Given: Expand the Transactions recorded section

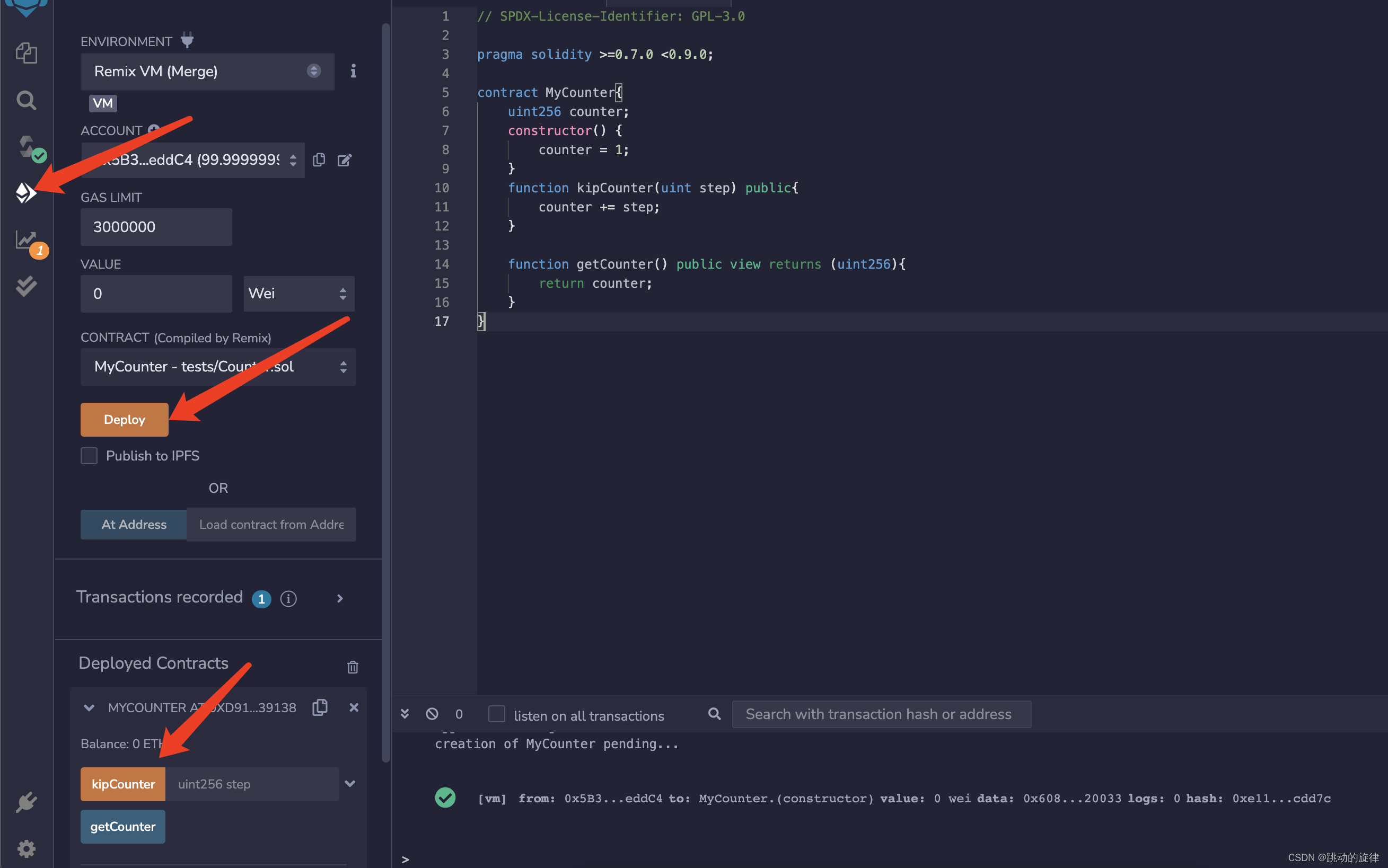Looking at the screenshot, I should pyautogui.click(x=340, y=598).
